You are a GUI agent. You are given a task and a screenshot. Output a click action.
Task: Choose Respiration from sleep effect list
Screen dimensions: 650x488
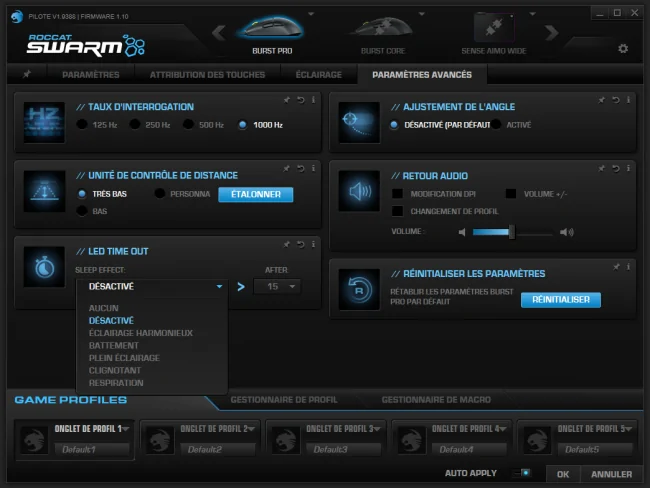click(x=116, y=383)
